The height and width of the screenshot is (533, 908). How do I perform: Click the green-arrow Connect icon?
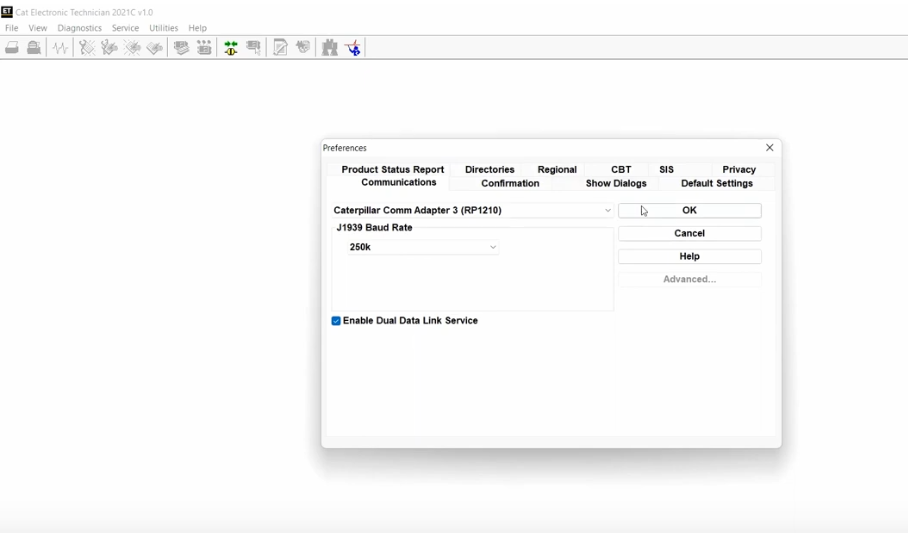[231, 48]
